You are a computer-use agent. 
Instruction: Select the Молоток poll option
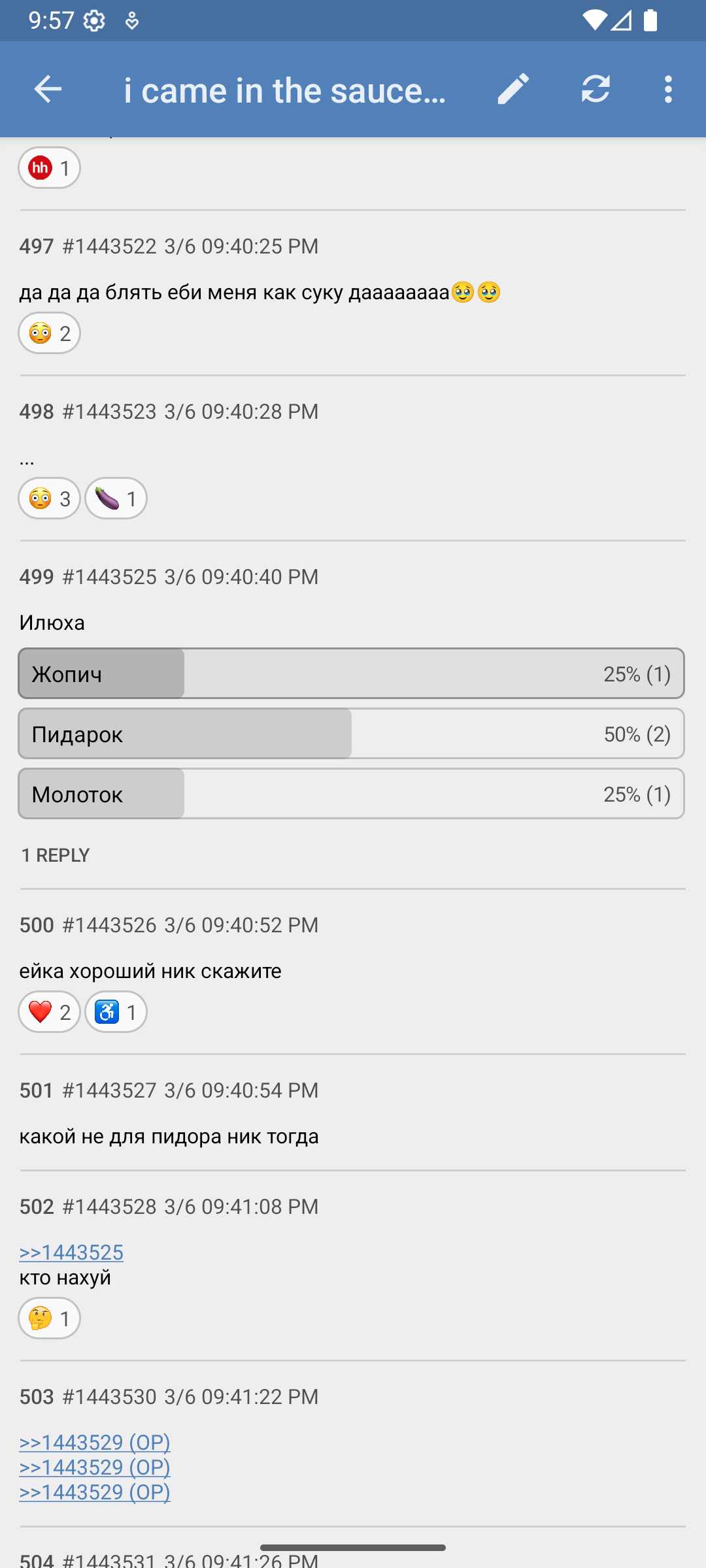coord(351,794)
